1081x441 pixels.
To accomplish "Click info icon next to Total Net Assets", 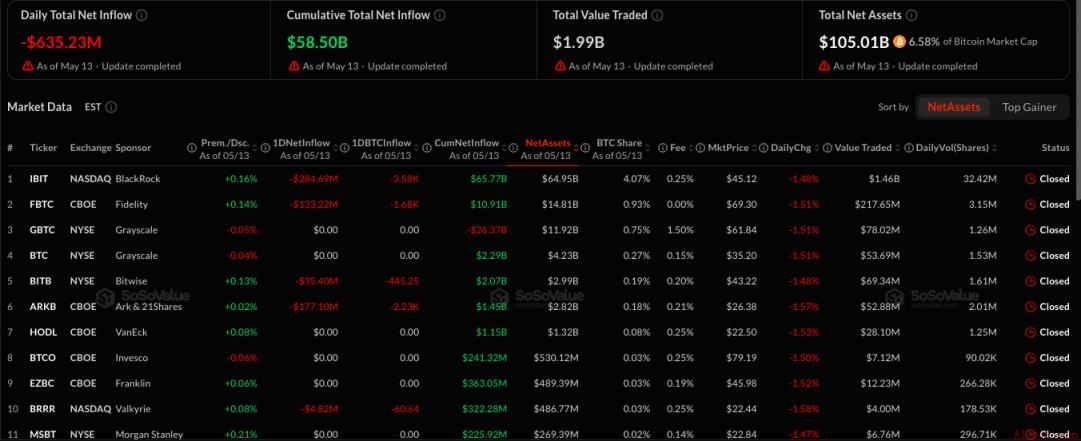I will tap(912, 15).
